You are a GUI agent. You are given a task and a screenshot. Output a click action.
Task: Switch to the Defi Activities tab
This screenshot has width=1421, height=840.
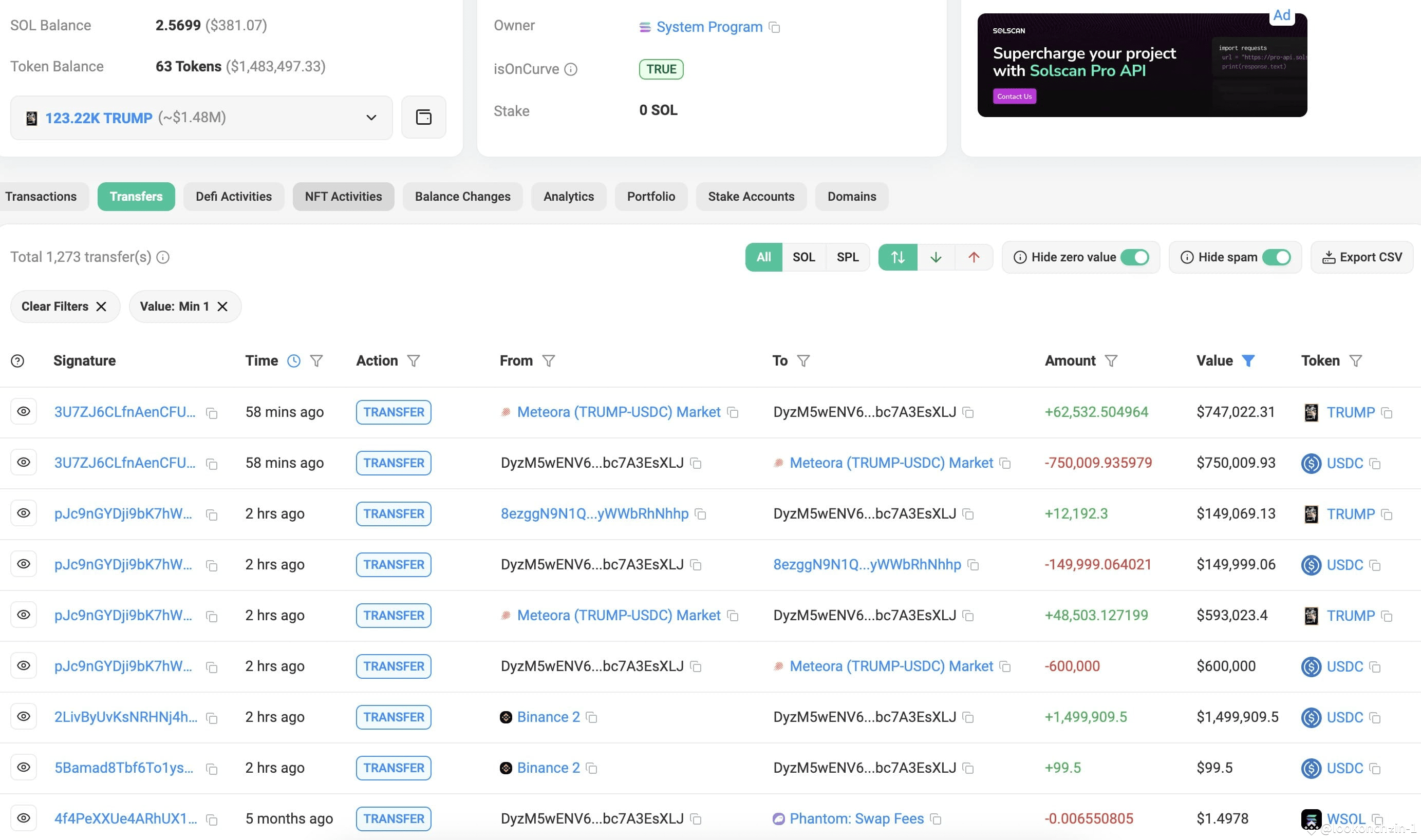(233, 197)
